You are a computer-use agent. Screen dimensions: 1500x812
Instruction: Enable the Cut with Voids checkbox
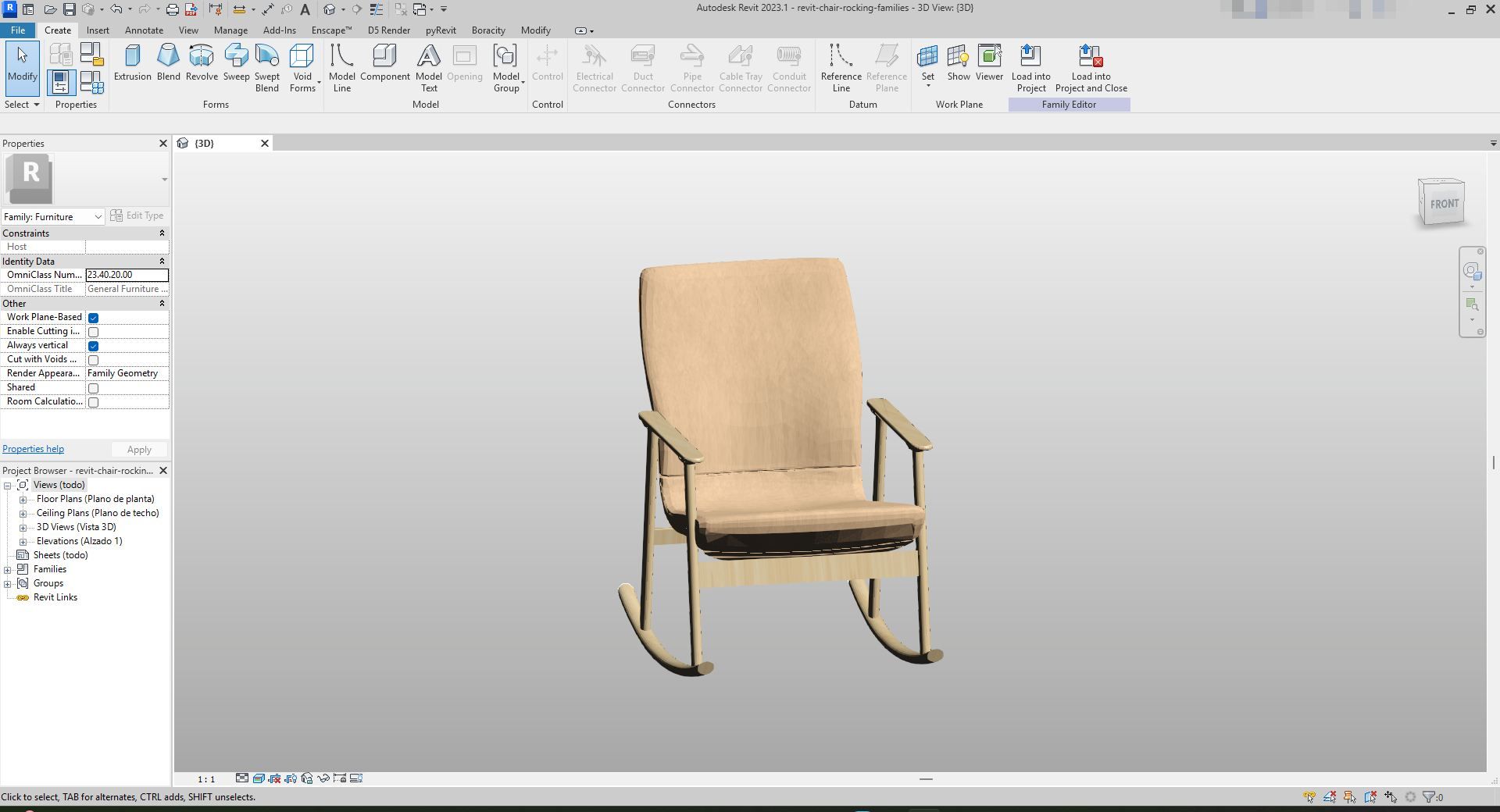pos(94,360)
